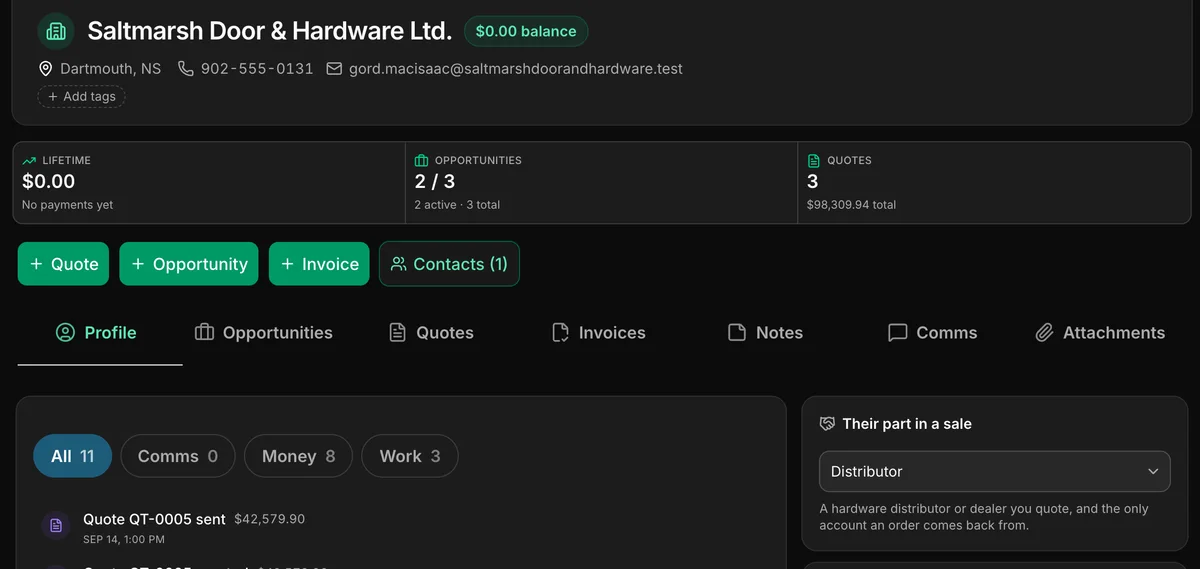Filter activity by All 11
This screenshot has height=569, width=1200.
tap(72, 456)
